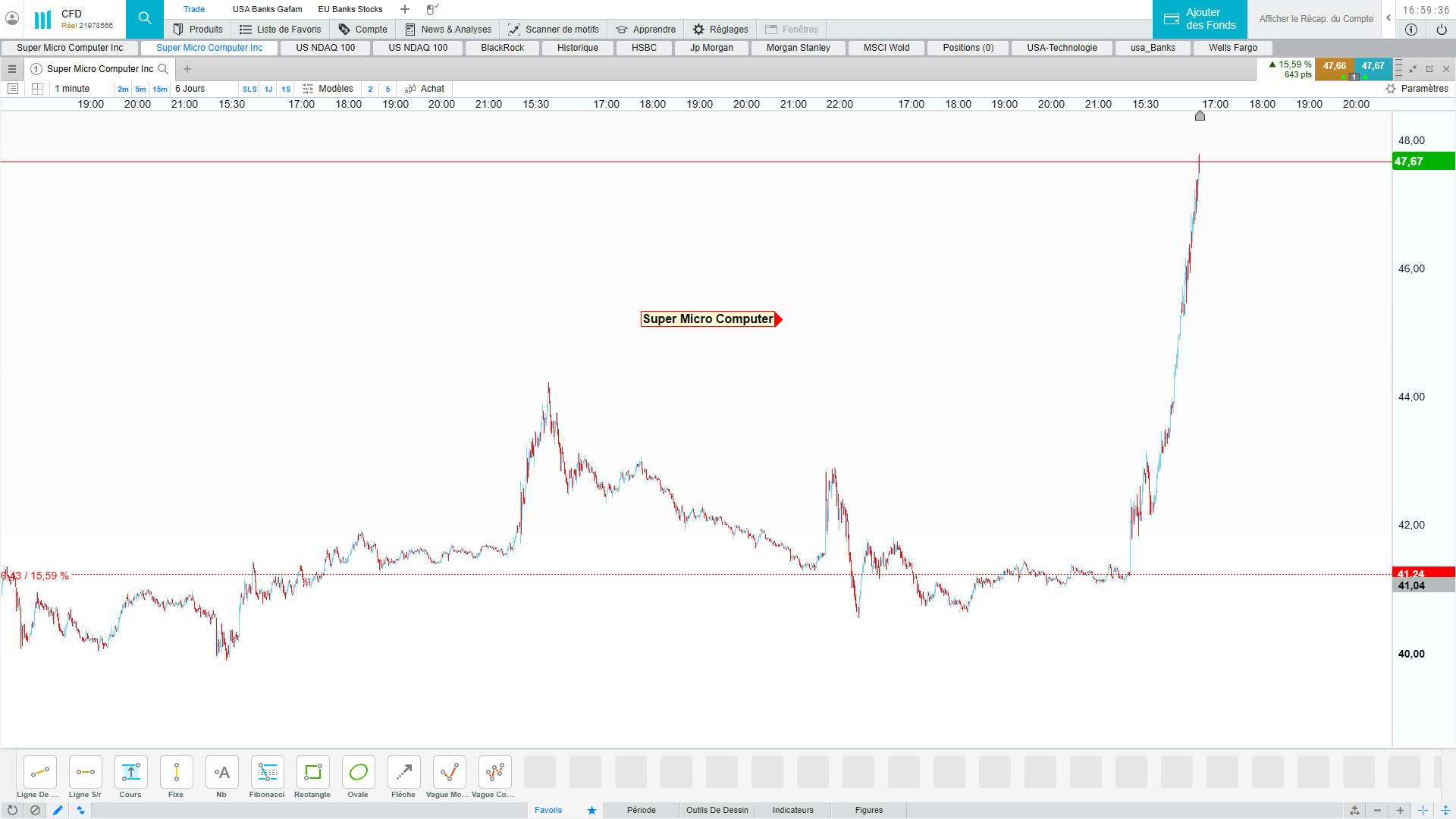The image size is (1456, 819).
Task: Click the Afficher le Récap. du Compte link
Action: [1316, 19]
